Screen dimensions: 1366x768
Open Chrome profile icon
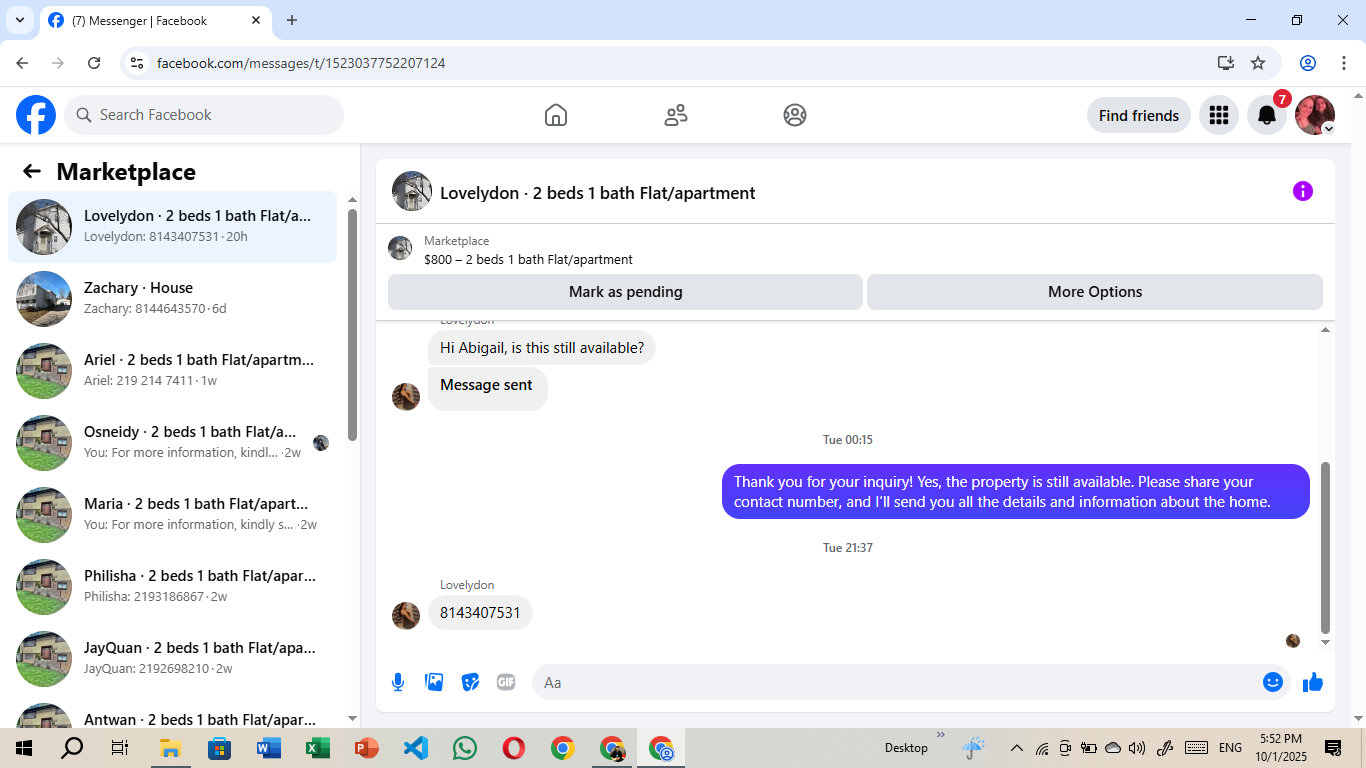coord(1308,63)
